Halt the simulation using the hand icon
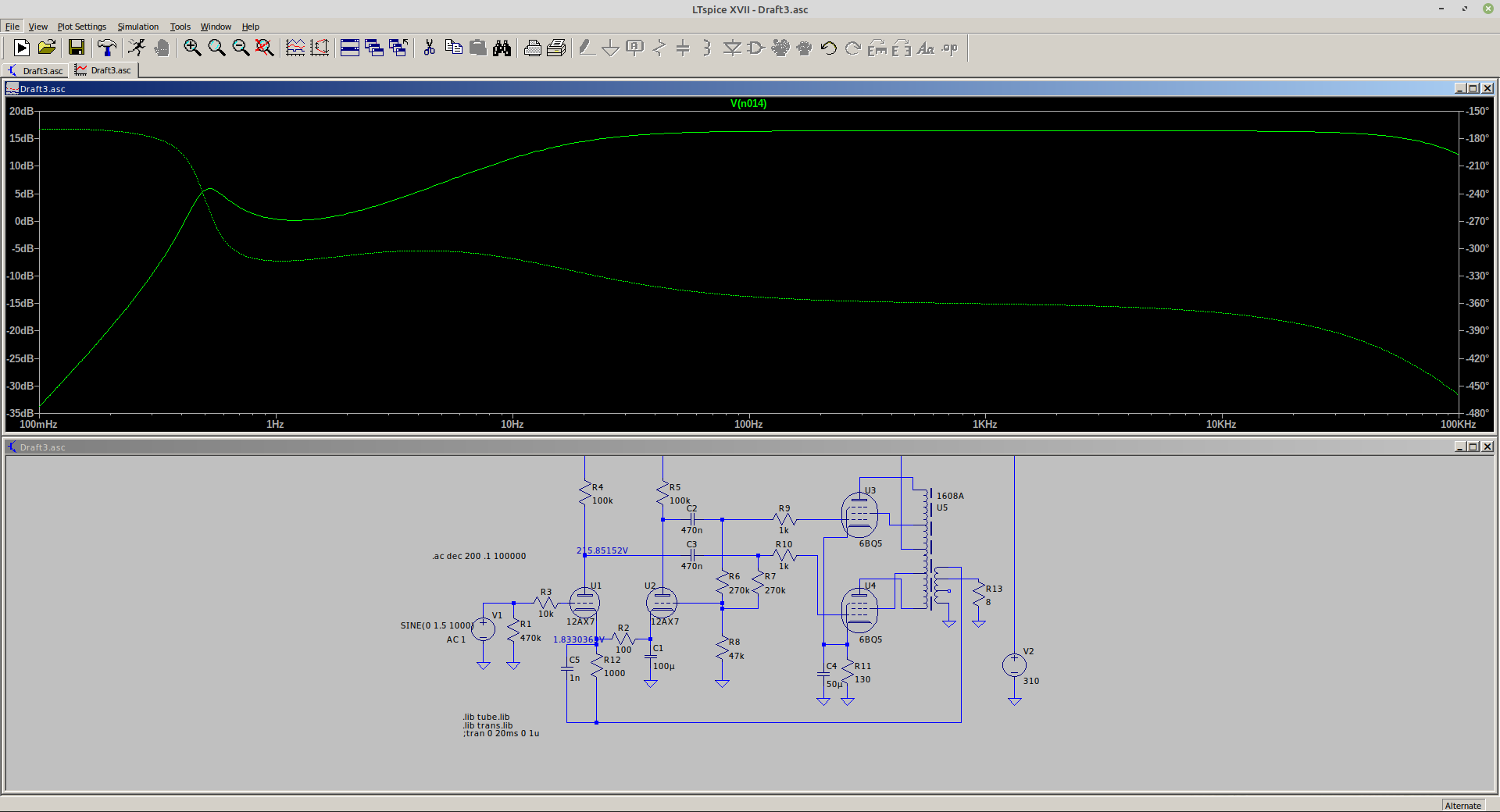The image size is (1500, 812). [162, 48]
